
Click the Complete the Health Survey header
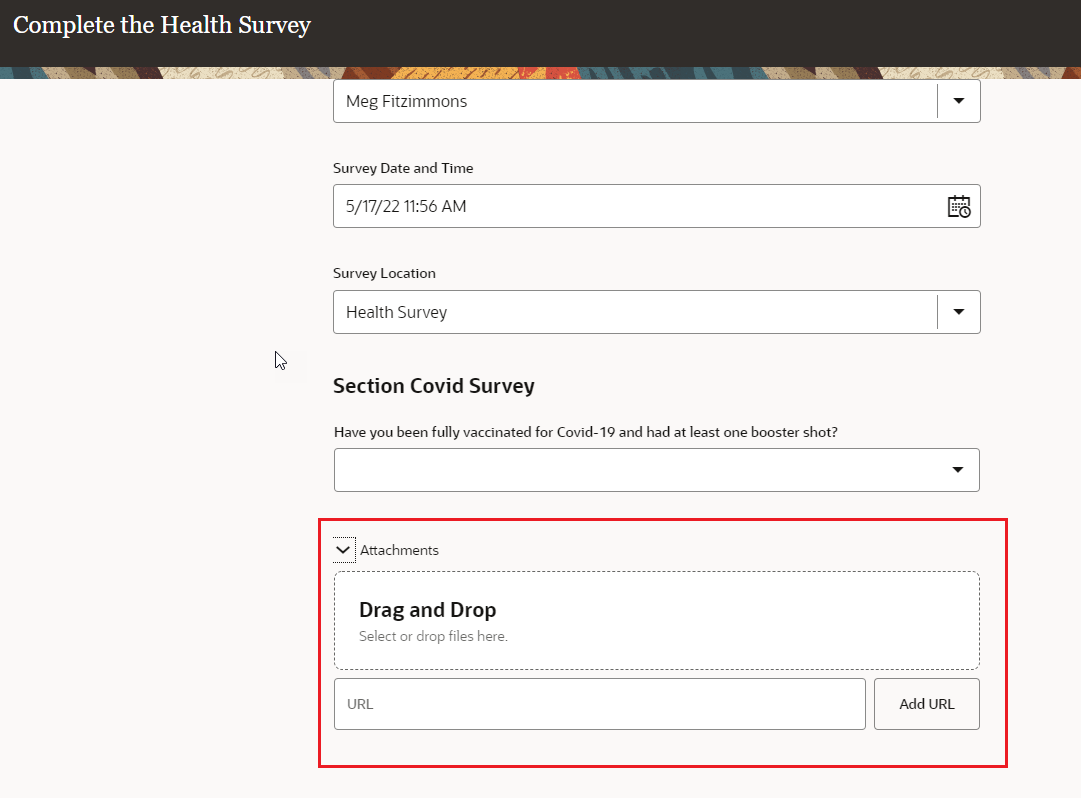point(161,25)
